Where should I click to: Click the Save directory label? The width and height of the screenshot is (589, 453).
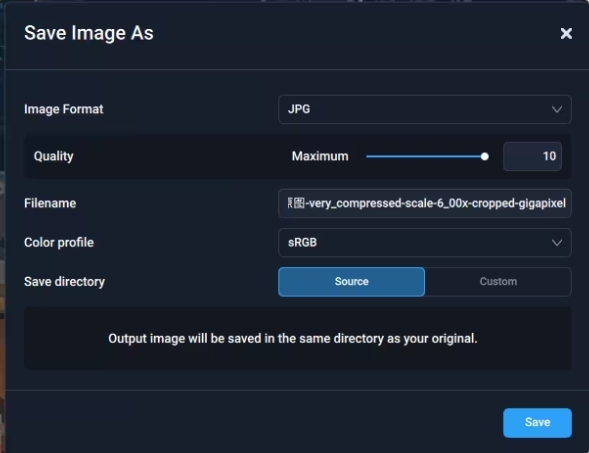64,282
